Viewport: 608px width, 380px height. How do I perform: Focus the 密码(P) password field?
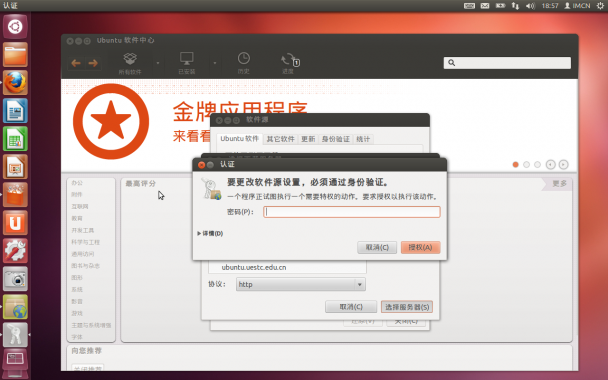[x=352, y=212]
